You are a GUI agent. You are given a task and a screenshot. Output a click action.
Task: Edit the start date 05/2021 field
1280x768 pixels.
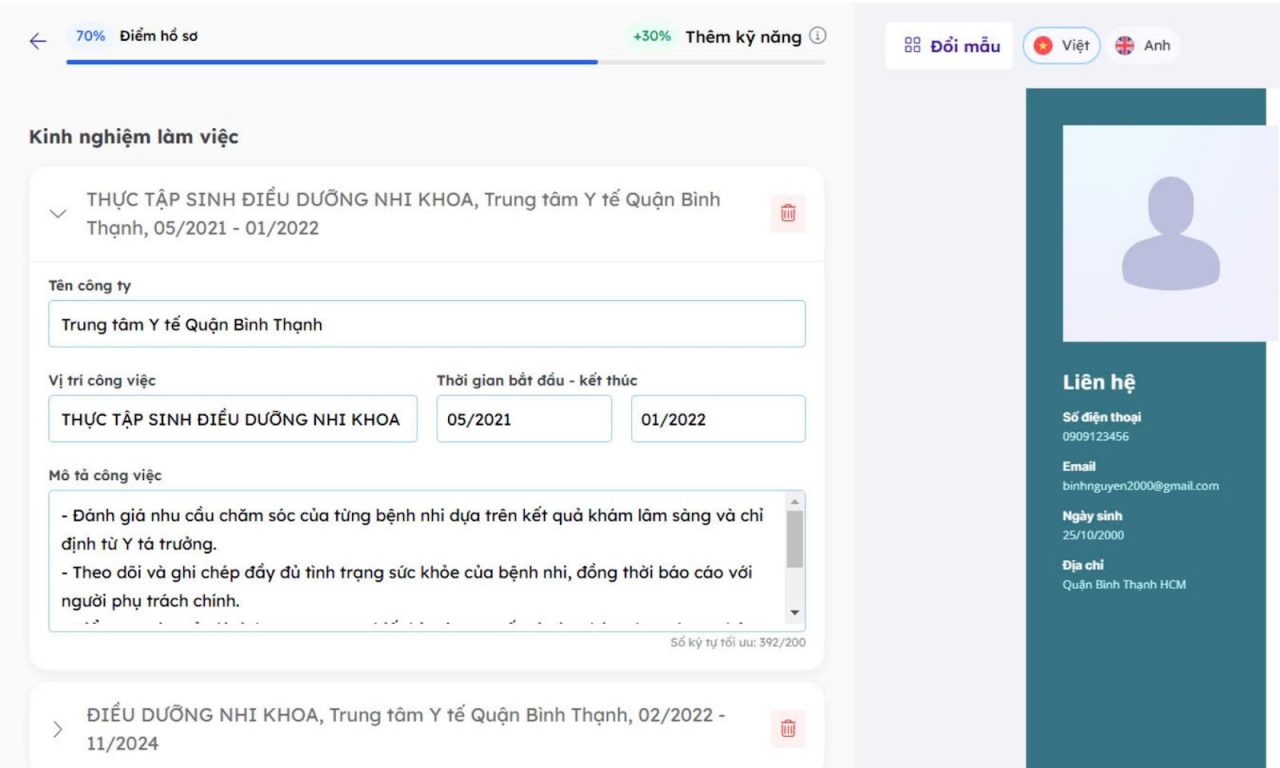[x=524, y=419]
